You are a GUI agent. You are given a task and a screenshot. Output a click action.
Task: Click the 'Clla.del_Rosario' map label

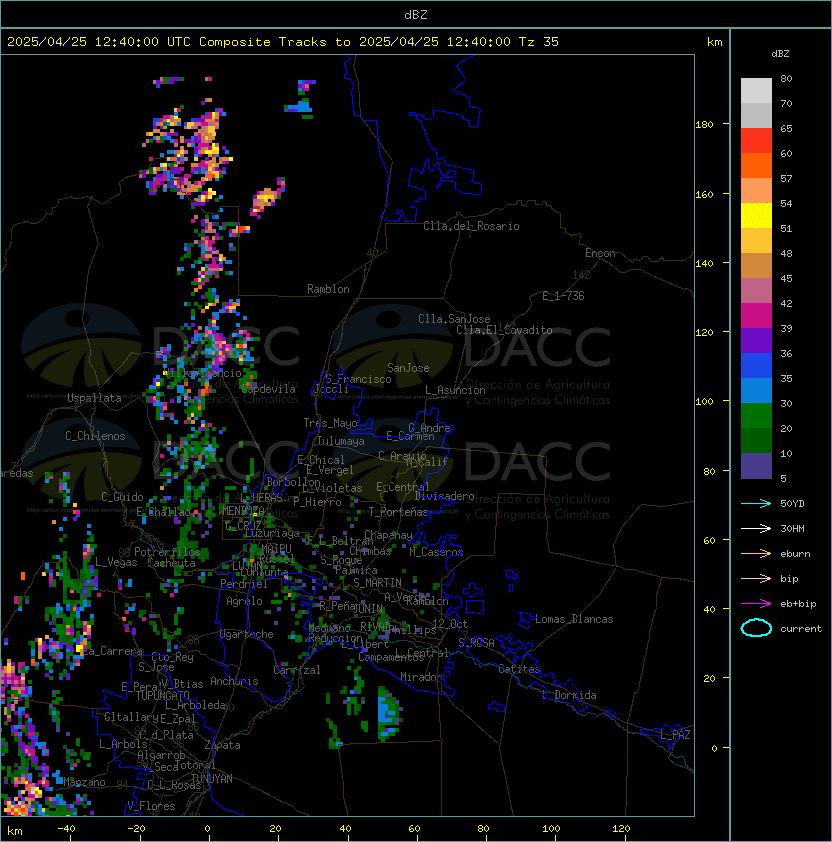471,226
